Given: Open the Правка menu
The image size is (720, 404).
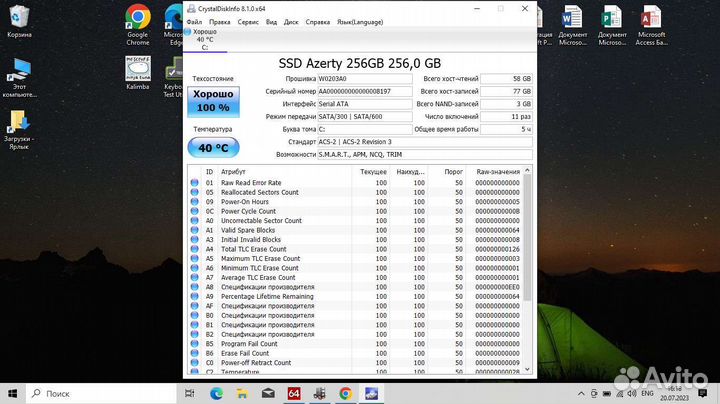Looking at the screenshot, I should tap(219, 22).
